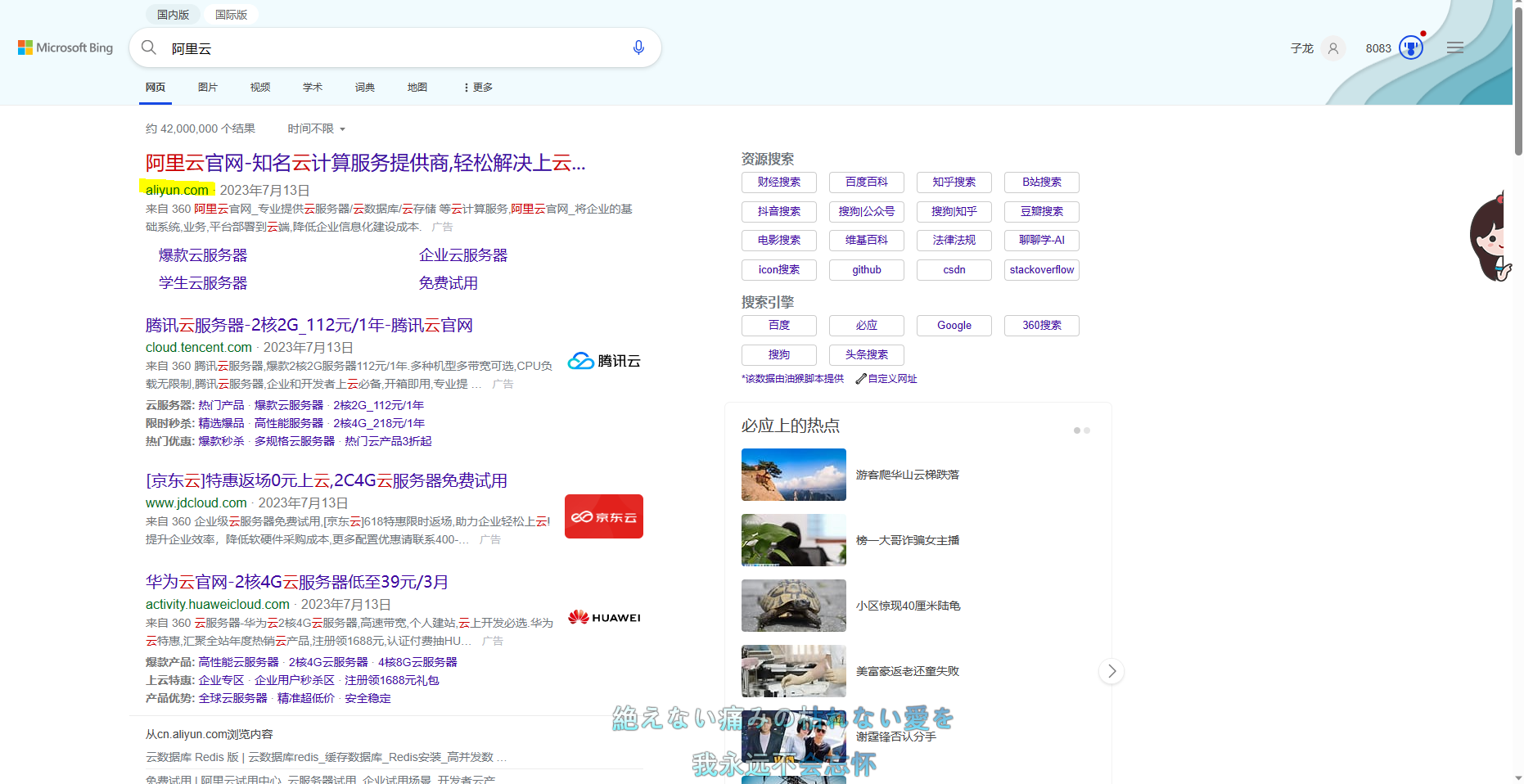Open the 小区惊现40厘米陆龟 turtle thumbnail
This screenshot has width=1524, height=784.
(794, 606)
